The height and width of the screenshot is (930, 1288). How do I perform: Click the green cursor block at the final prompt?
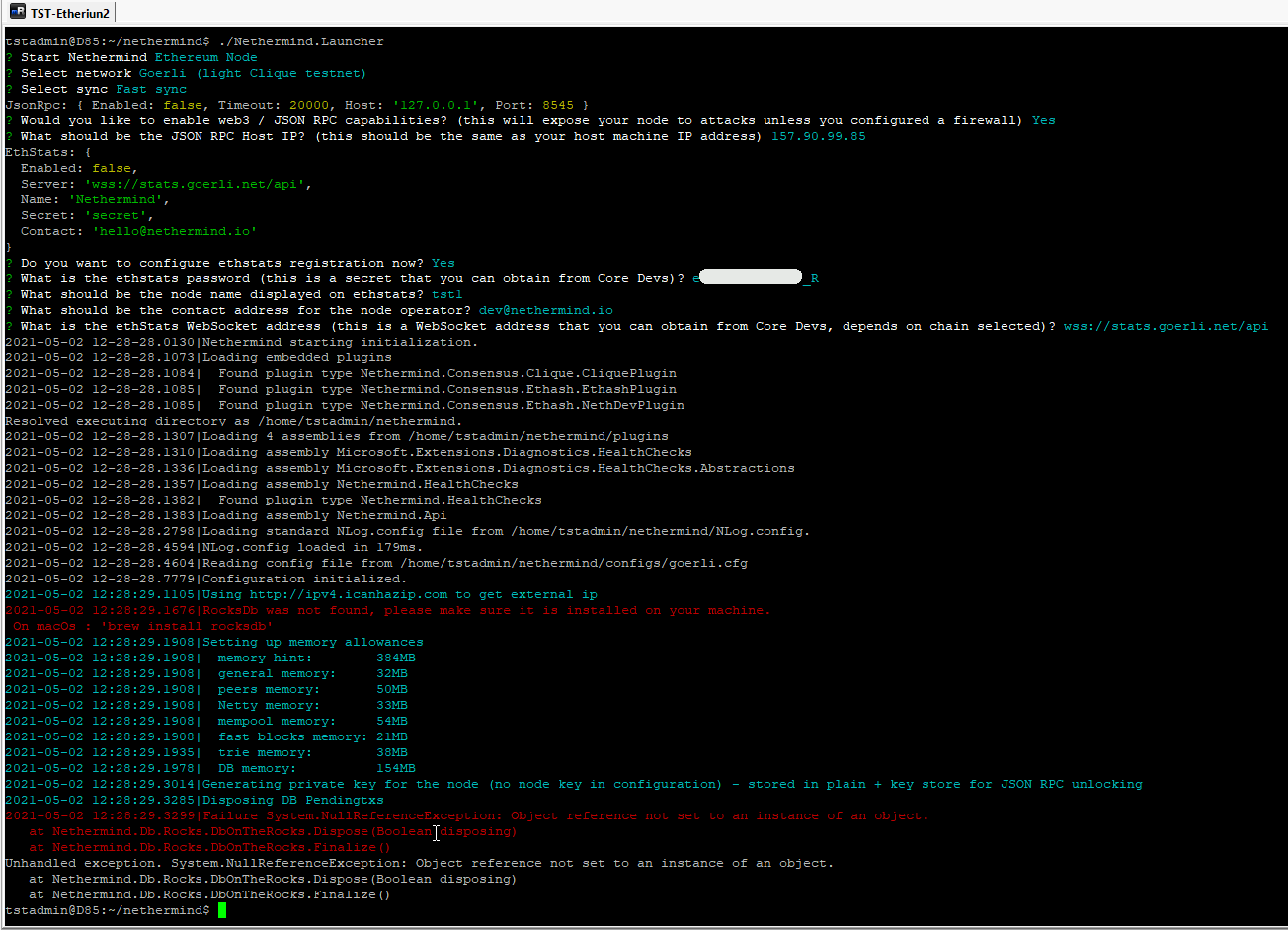pos(222,910)
